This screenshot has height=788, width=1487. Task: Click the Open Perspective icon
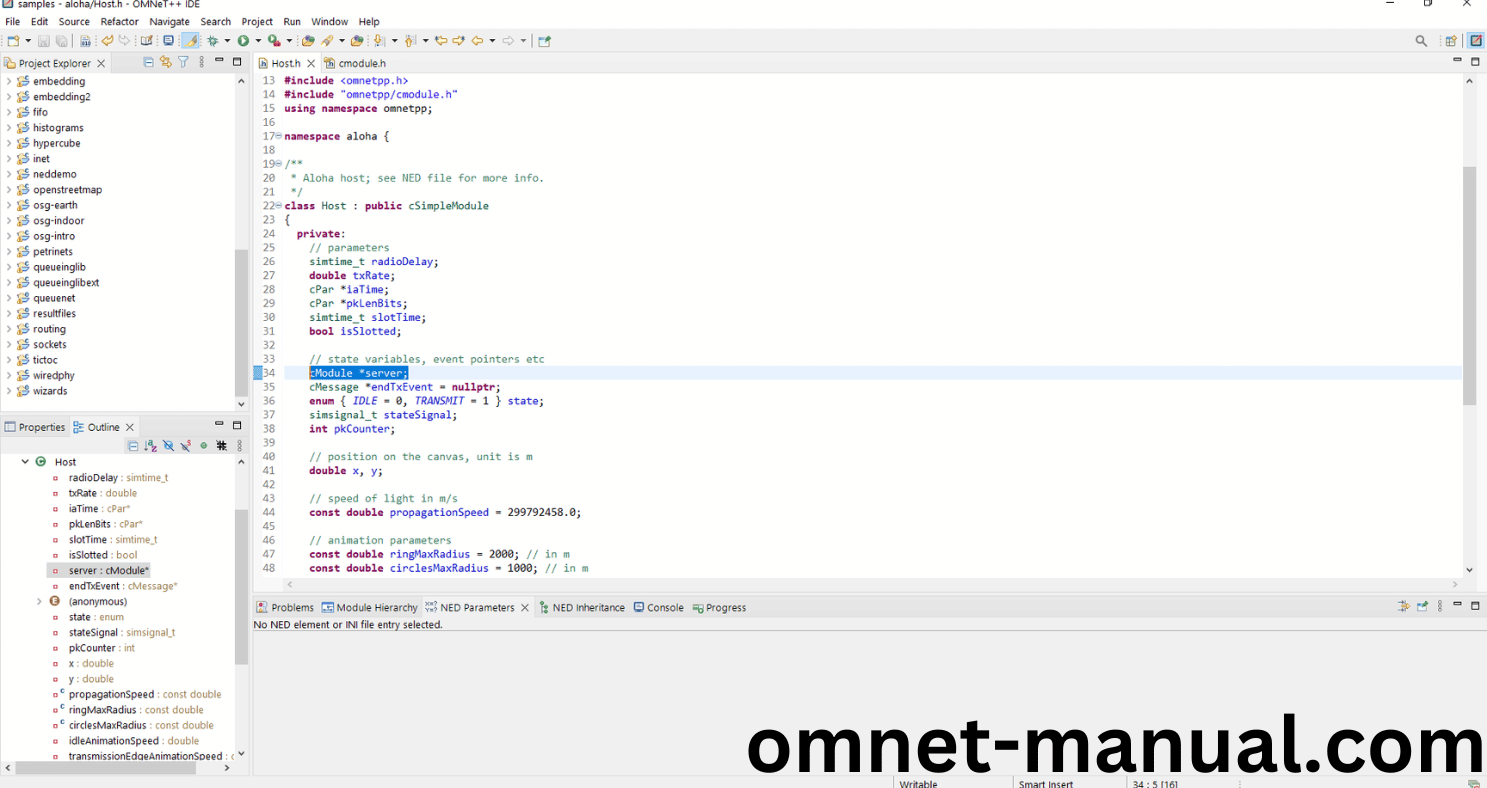(x=1450, y=41)
